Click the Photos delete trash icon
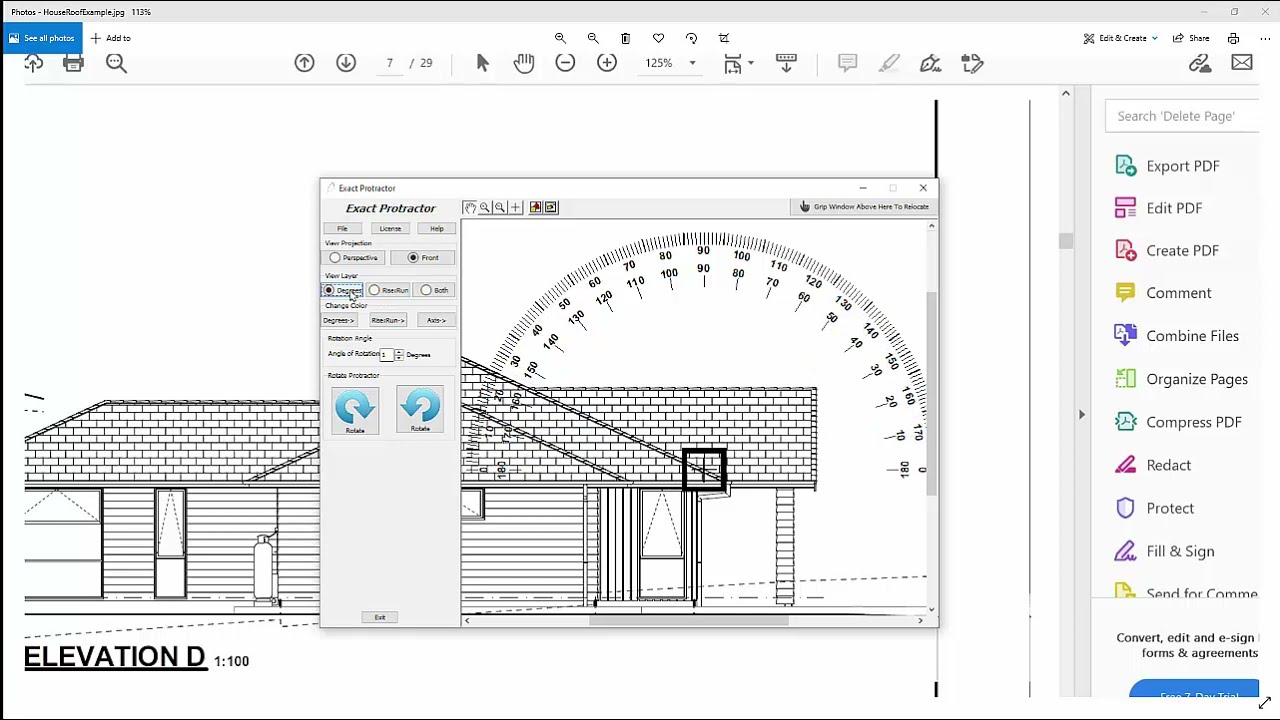Screen dimensions: 1280x720 [x=625, y=38]
